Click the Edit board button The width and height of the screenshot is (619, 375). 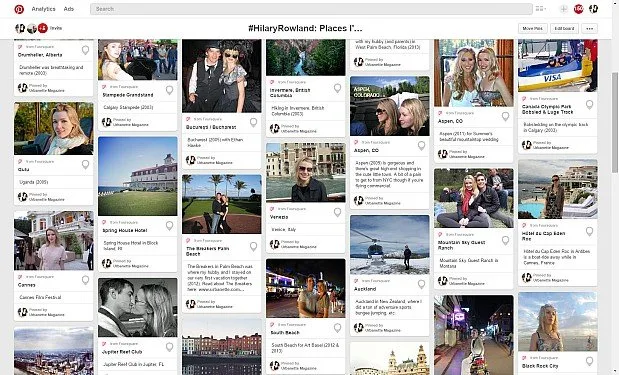(x=564, y=28)
